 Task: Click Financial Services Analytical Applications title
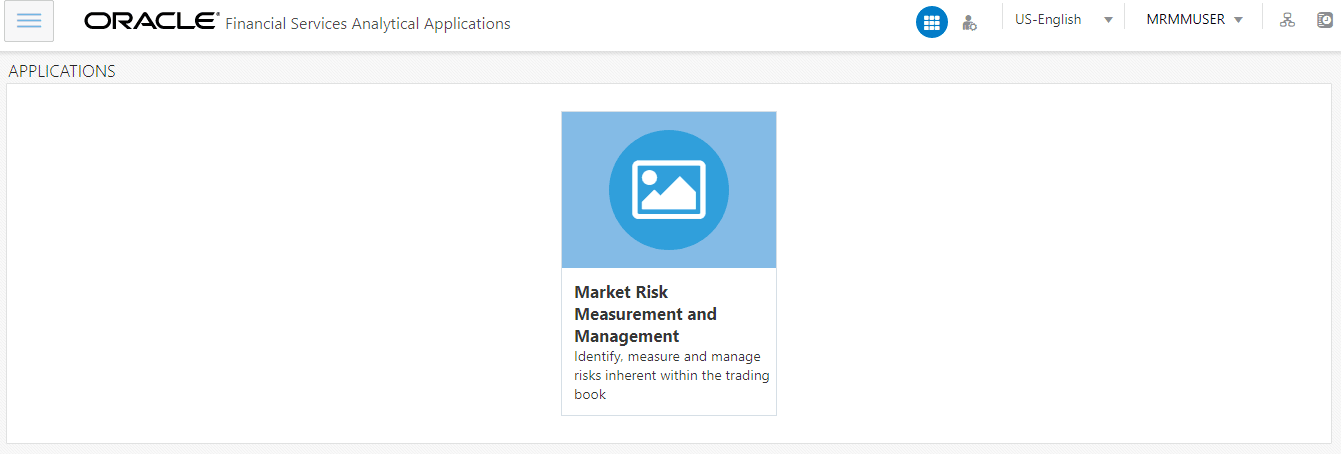coord(368,24)
